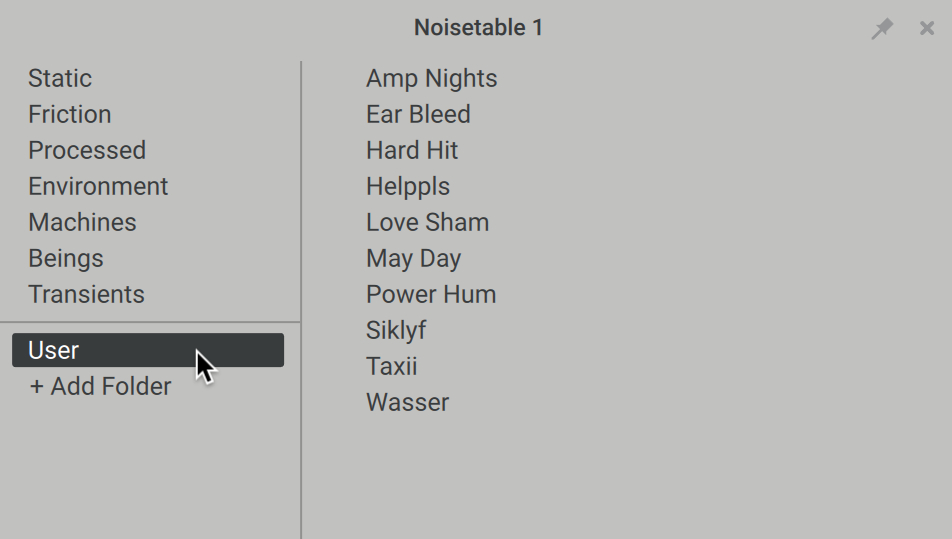
Task: Open the Friction folder
Action: click(70, 114)
